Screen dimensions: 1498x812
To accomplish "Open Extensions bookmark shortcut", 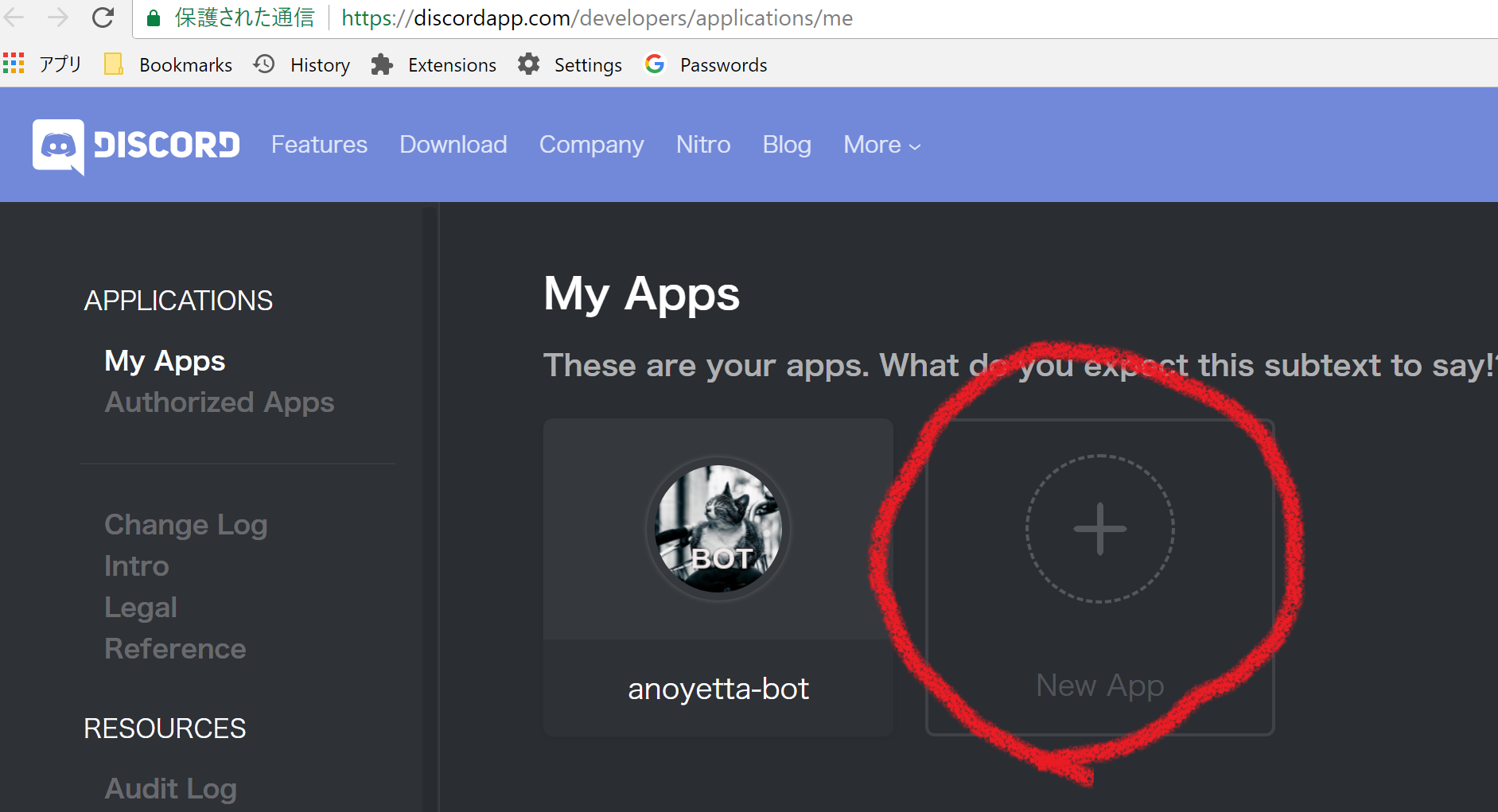I will pyautogui.click(x=434, y=64).
